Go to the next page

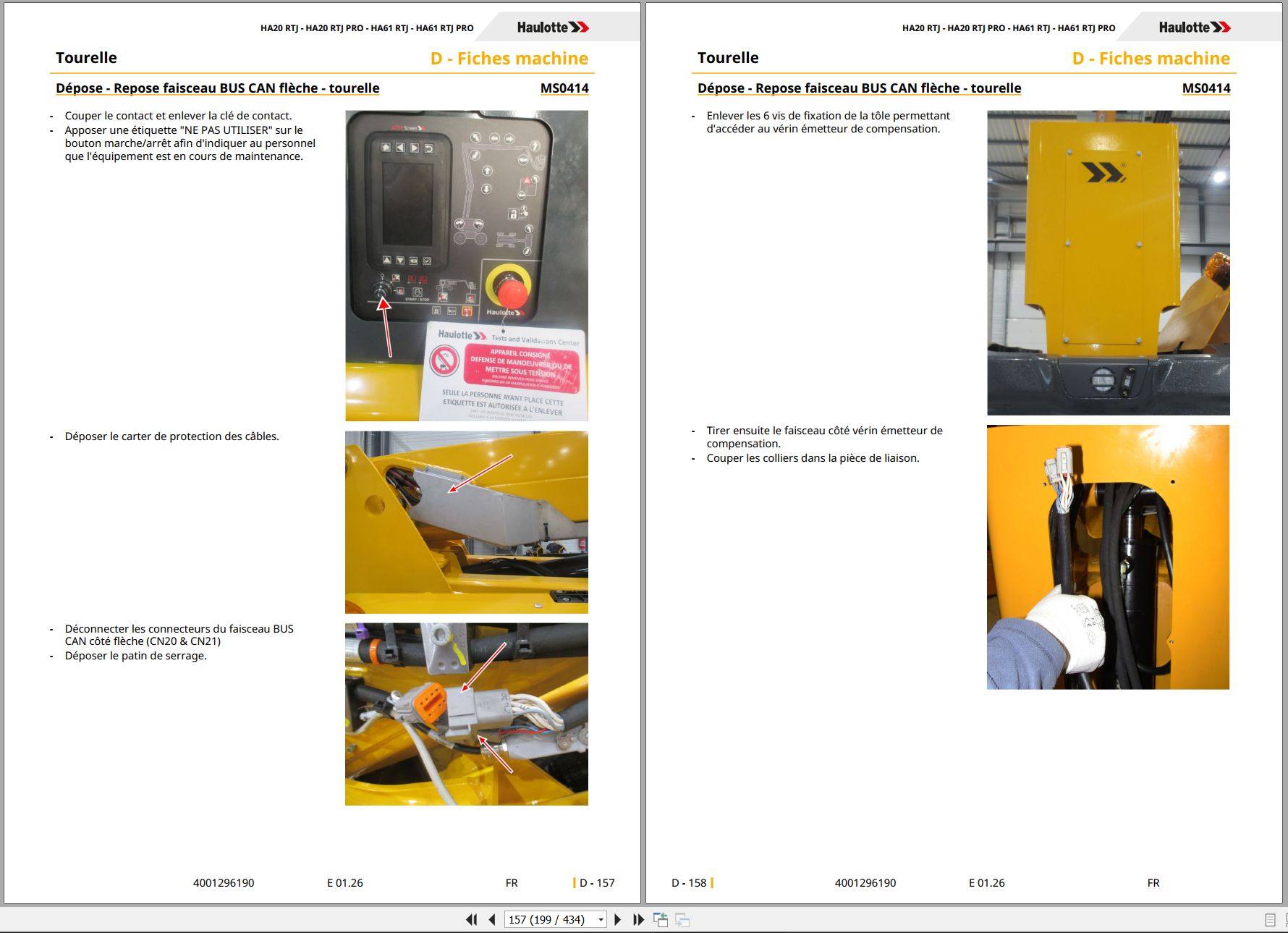point(617,919)
